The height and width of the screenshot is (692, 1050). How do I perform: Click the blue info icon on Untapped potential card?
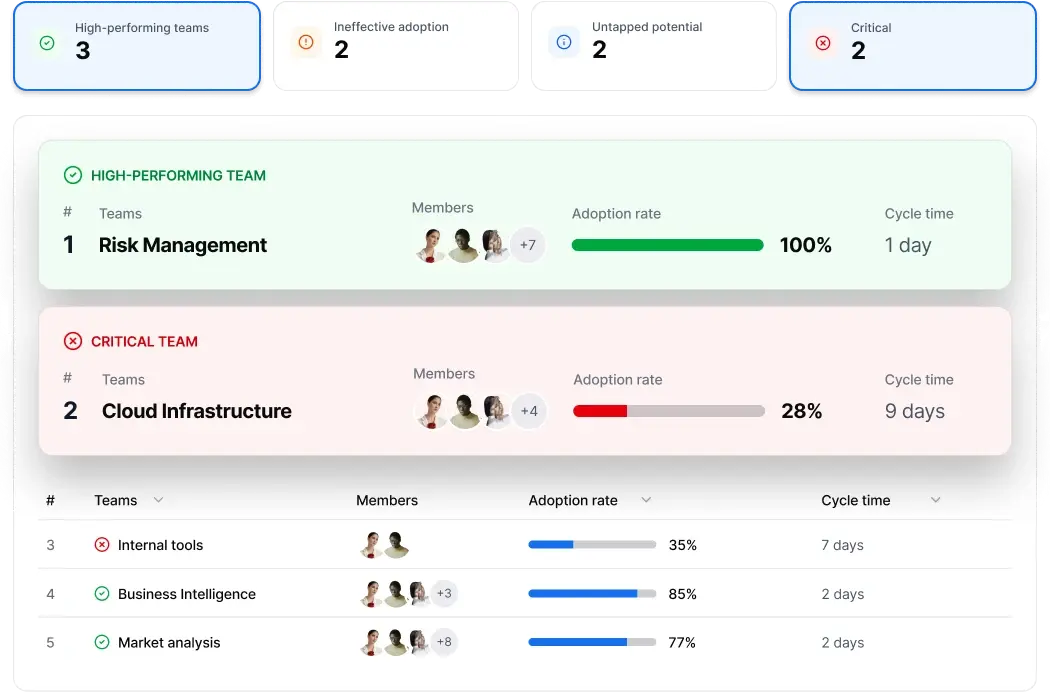tap(563, 42)
